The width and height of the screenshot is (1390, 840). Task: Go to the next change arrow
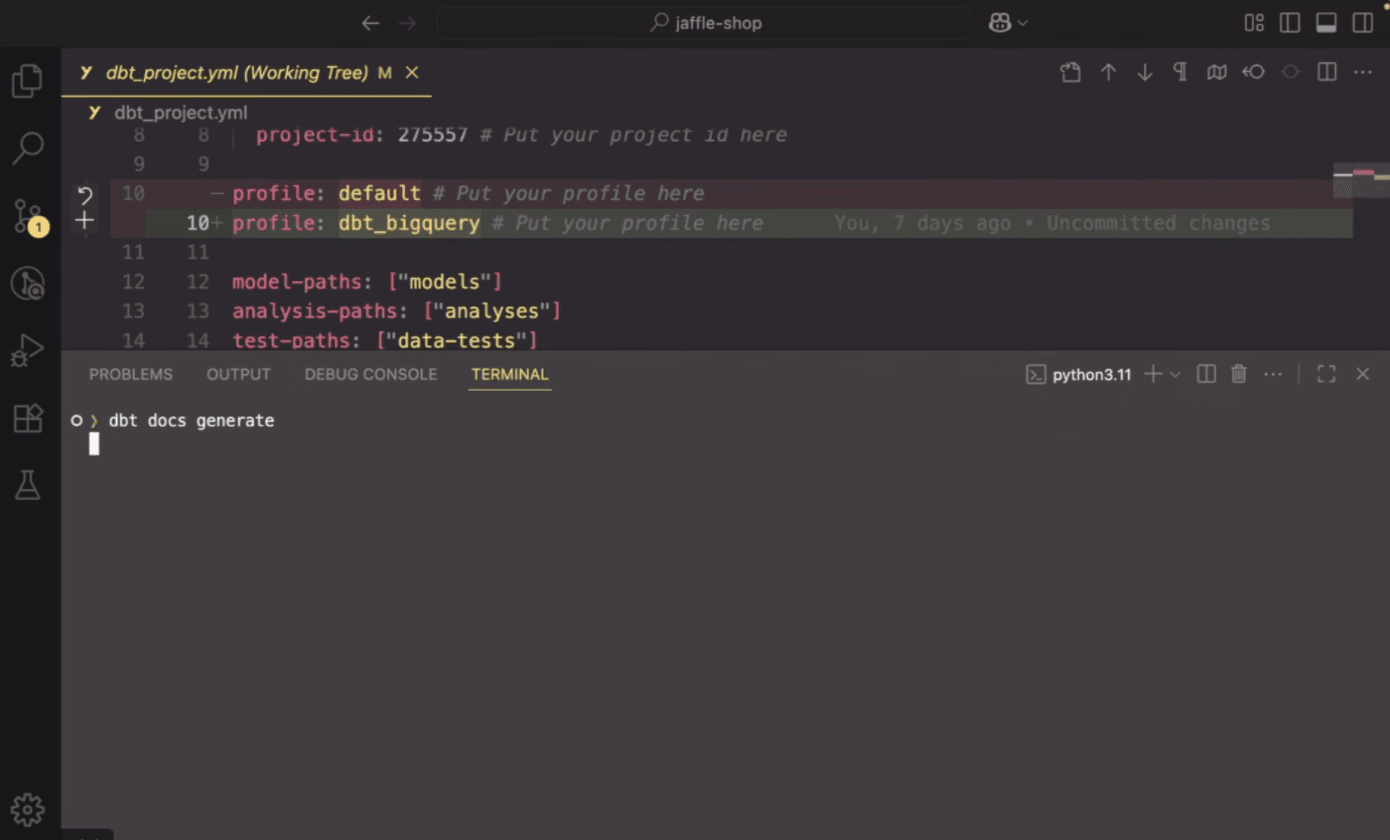1145,73
